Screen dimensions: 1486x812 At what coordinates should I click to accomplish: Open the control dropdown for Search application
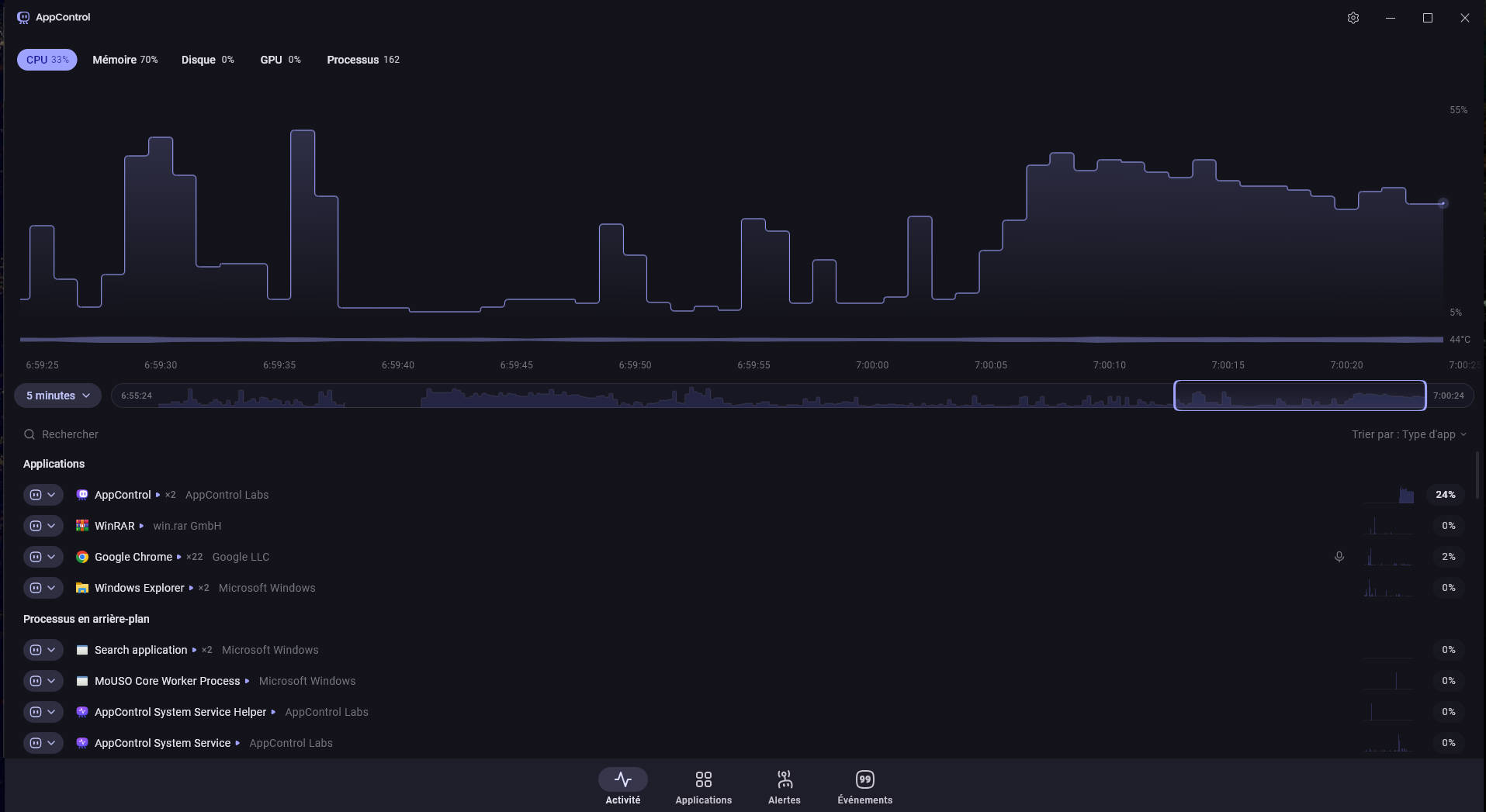[x=43, y=650]
